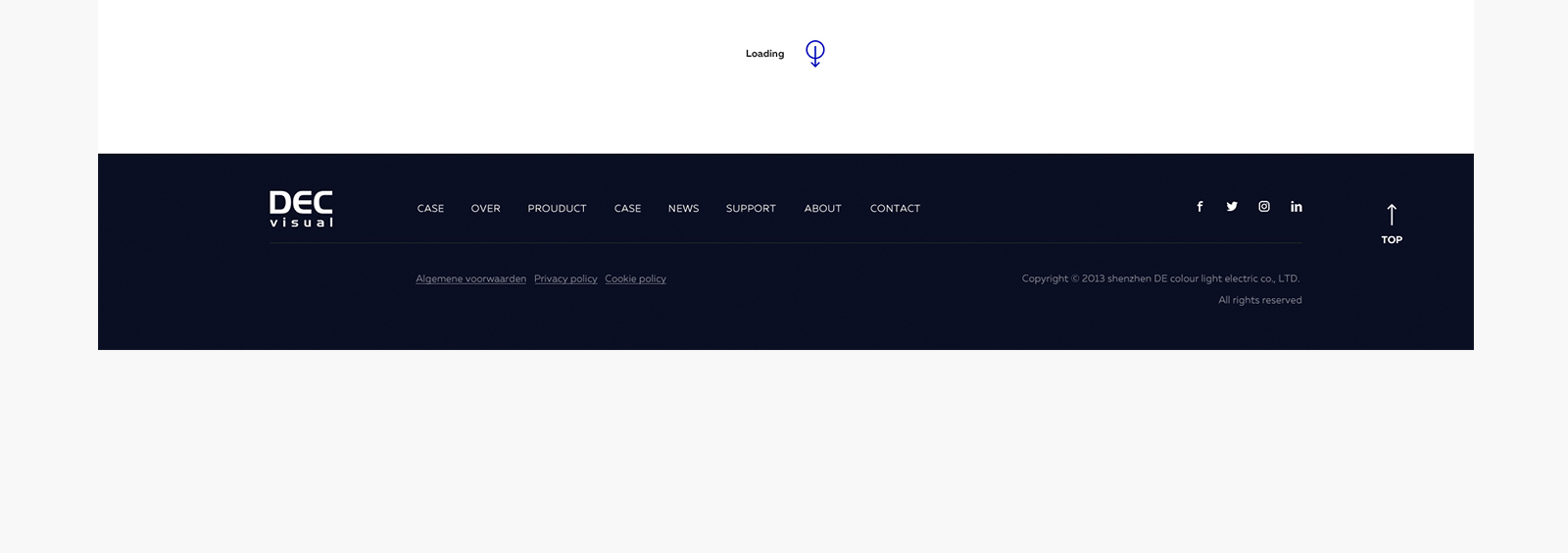Viewport: 1568px width, 553px height.
Task: Open the Twitter social link
Action: tap(1232, 207)
